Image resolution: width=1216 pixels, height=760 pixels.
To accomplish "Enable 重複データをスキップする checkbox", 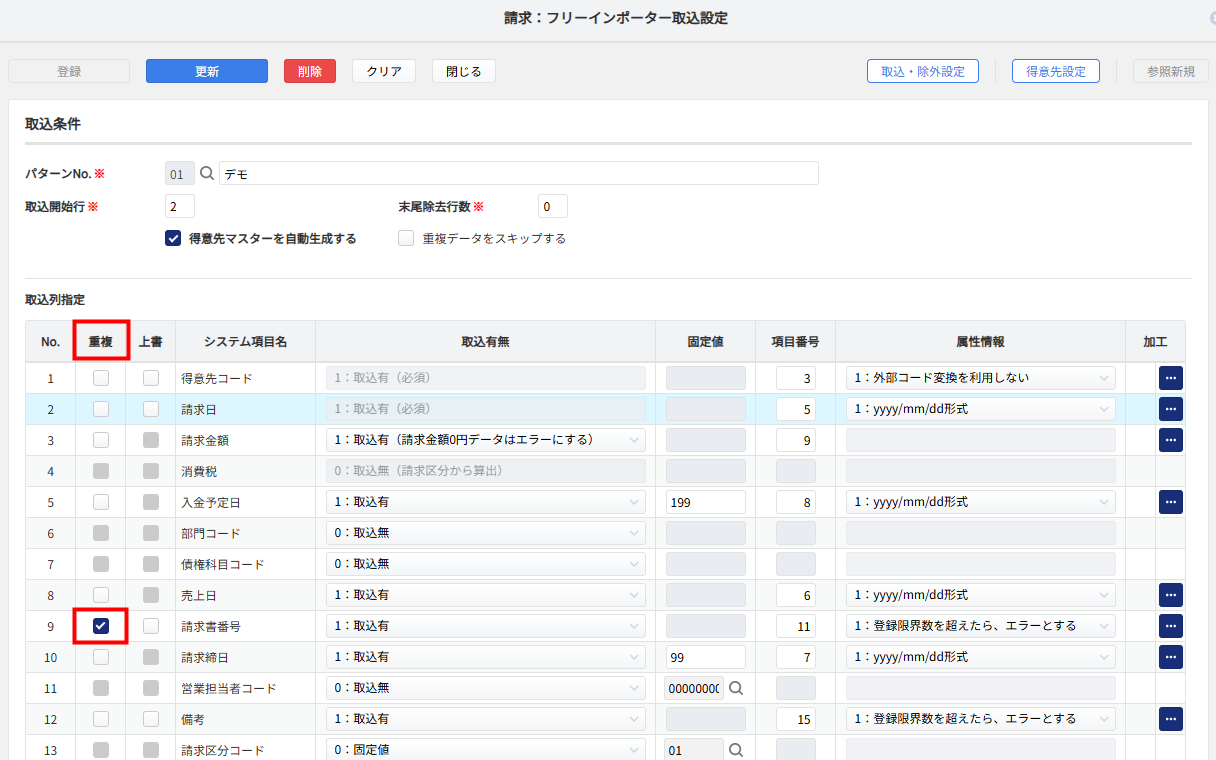I will click(x=406, y=239).
